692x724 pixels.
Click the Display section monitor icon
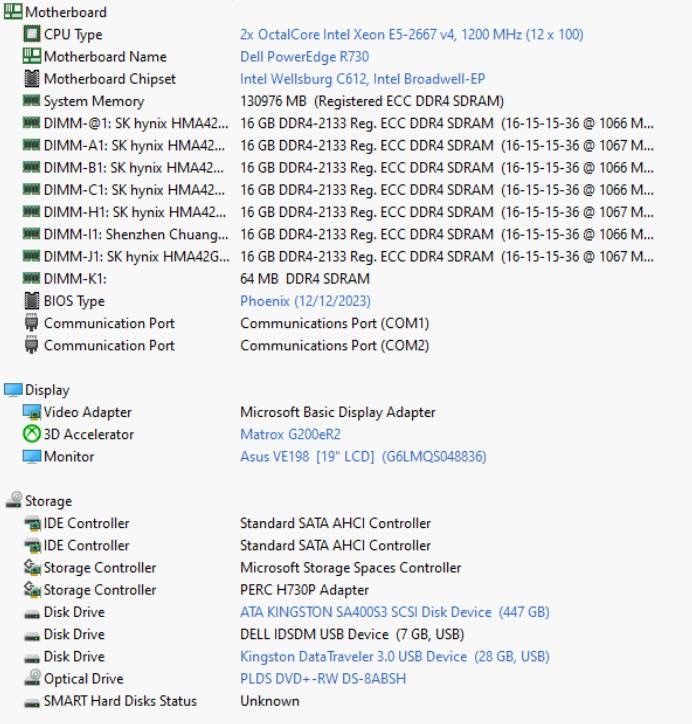click(x=13, y=390)
